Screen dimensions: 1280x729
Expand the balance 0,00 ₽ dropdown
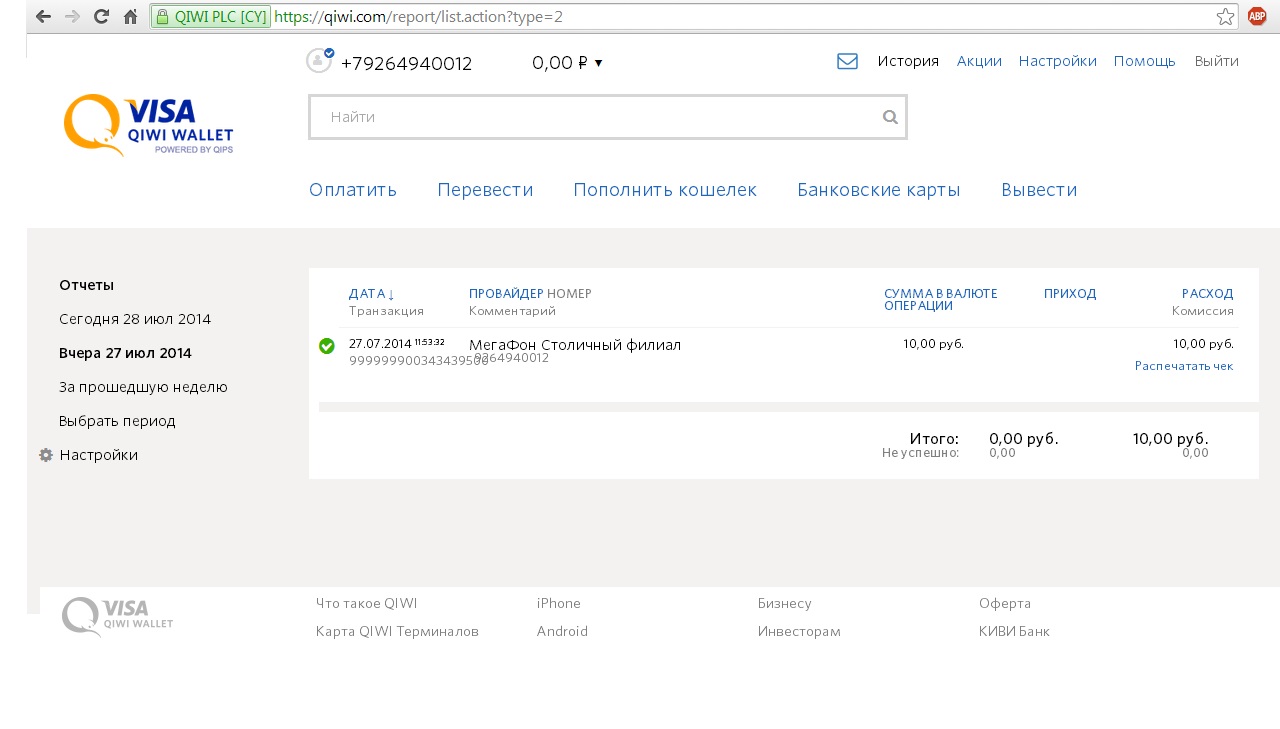pyautogui.click(x=567, y=63)
